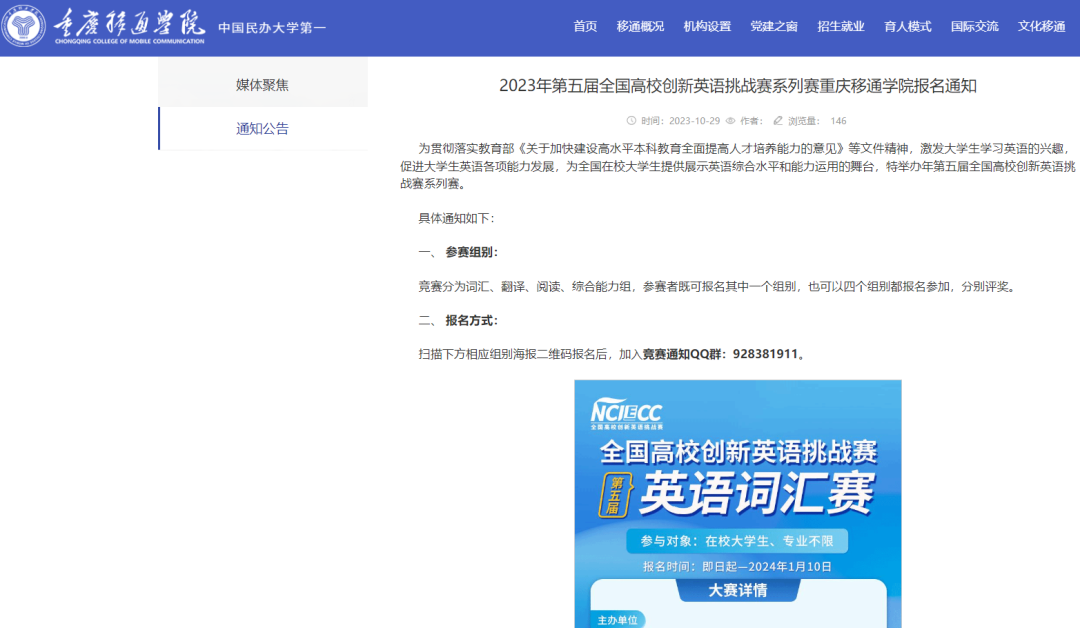The image size is (1080, 628).
Task: Click the 英语词汇赛 poster image
Action: tap(738, 503)
